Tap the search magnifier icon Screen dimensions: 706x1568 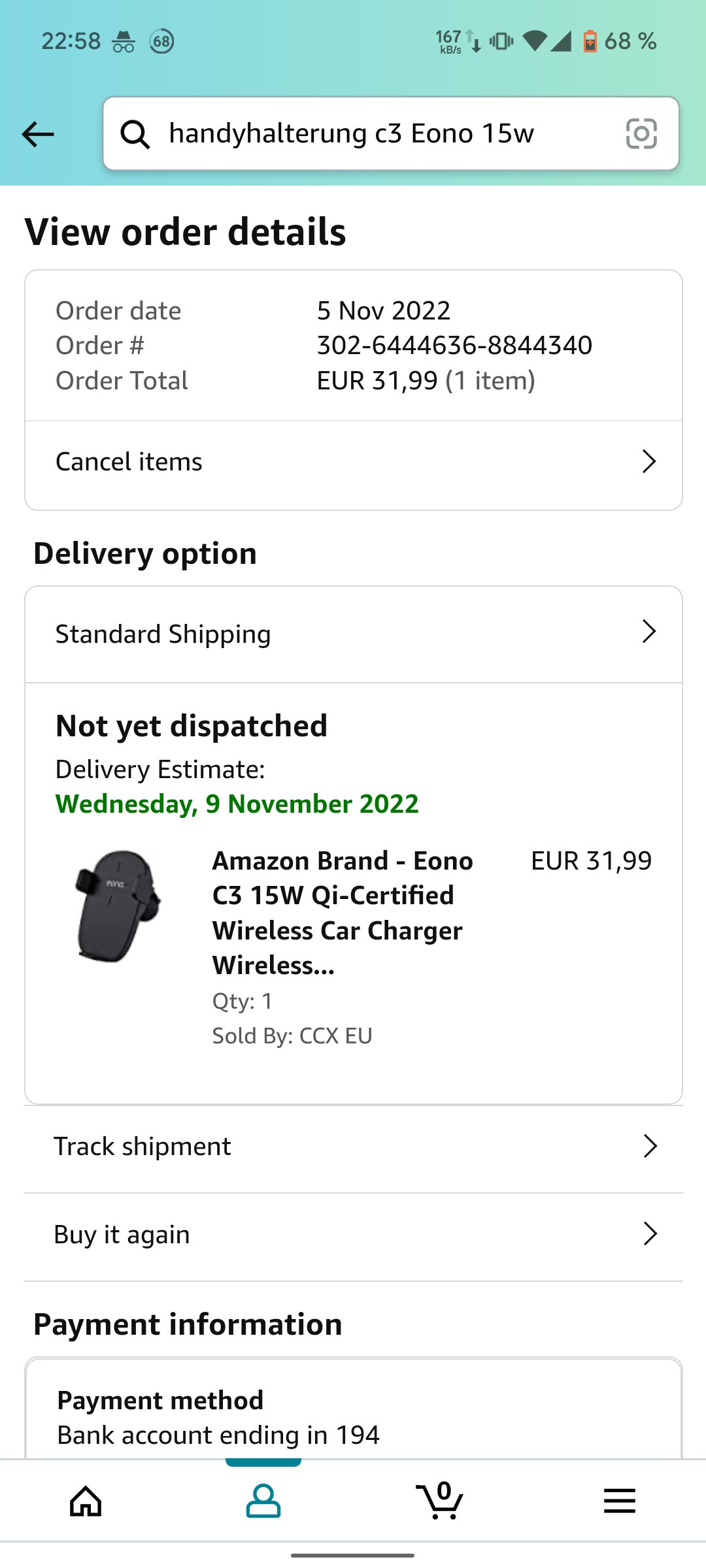tap(135, 135)
